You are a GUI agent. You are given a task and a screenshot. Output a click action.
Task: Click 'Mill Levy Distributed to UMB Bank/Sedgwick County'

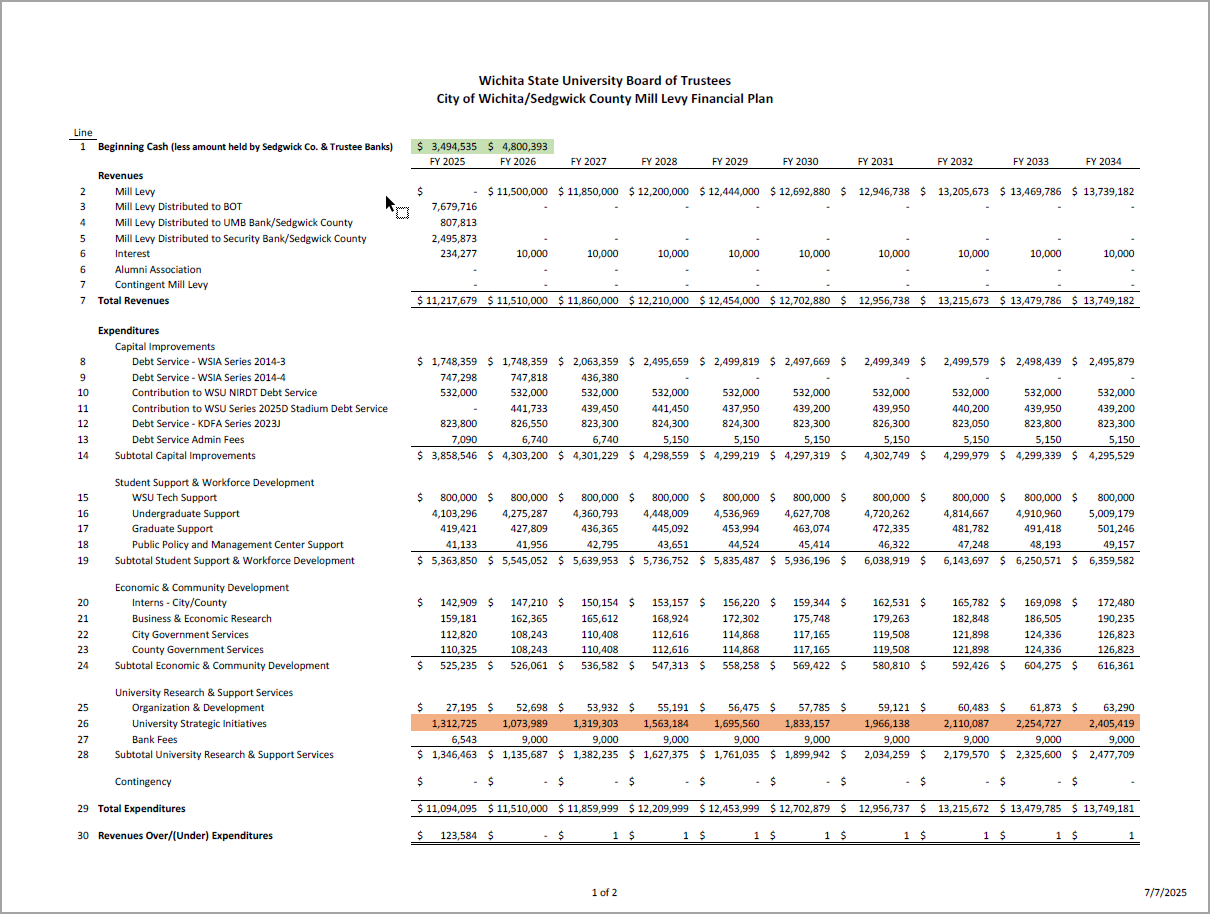(x=234, y=223)
